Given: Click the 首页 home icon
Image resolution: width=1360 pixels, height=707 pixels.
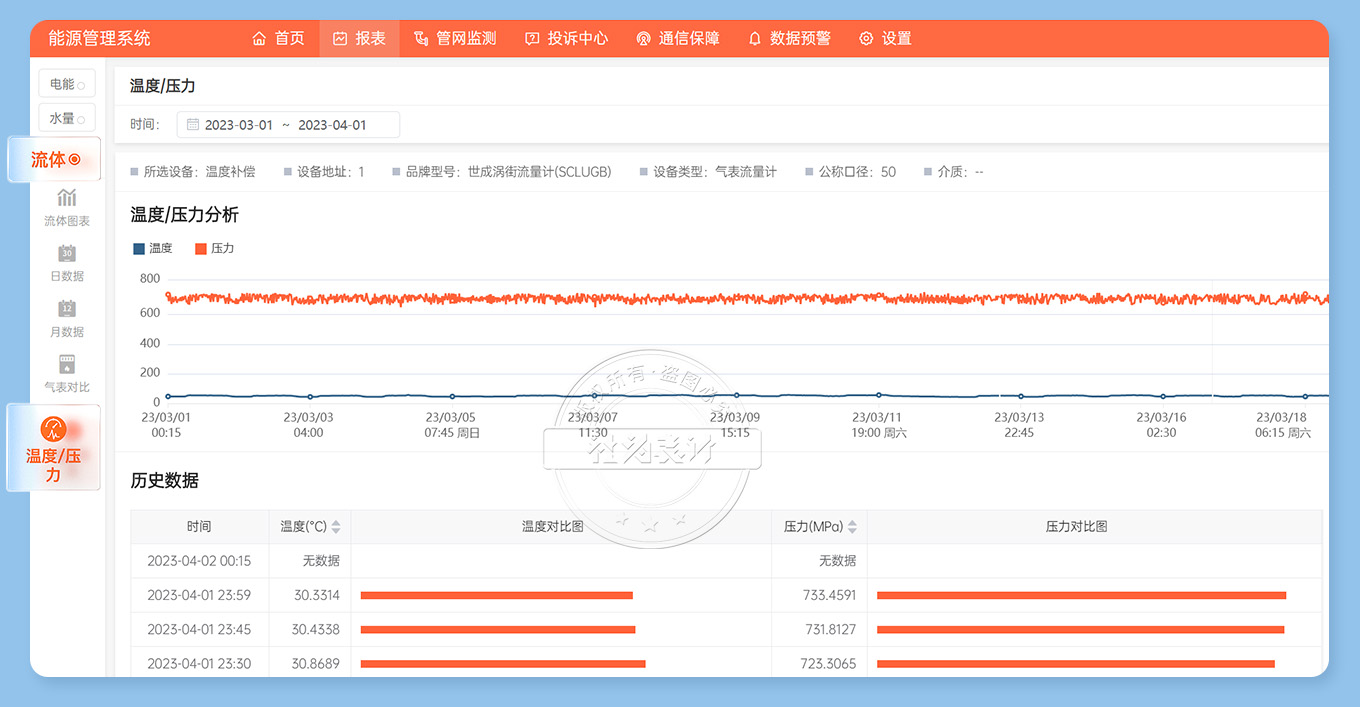Looking at the screenshot, I should (x=260, y=39).
